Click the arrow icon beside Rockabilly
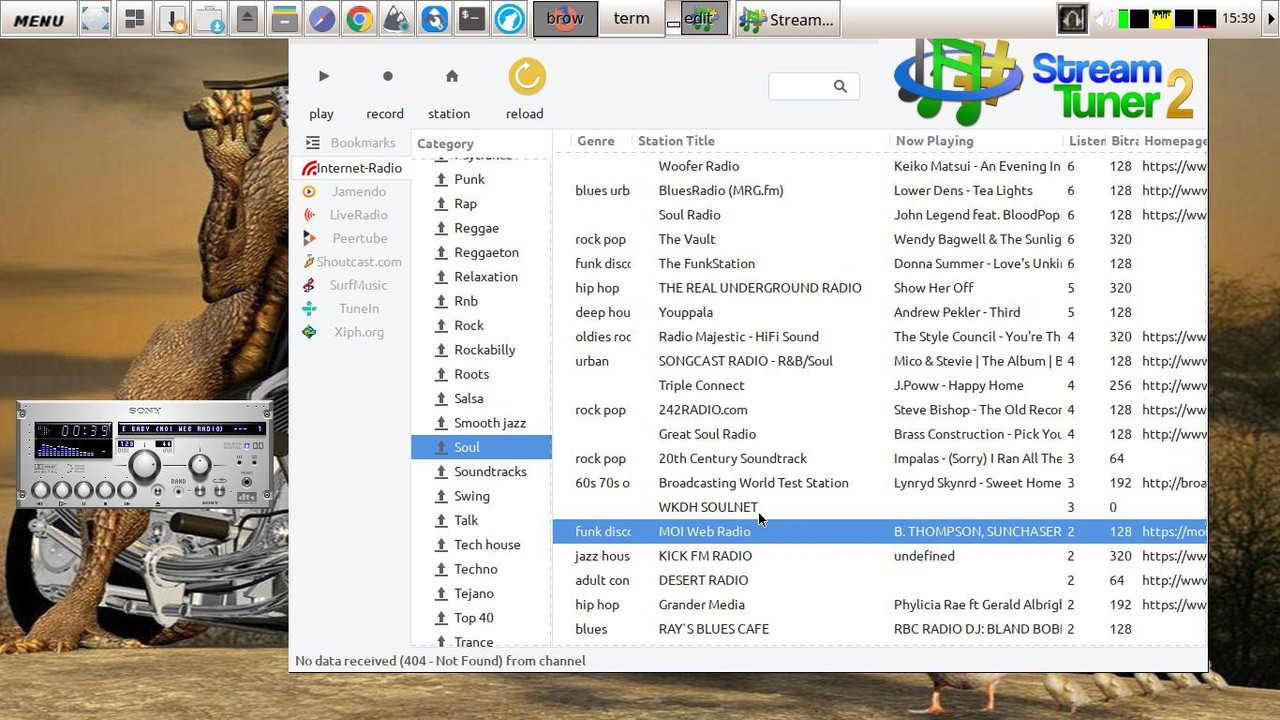 point(441,350)
